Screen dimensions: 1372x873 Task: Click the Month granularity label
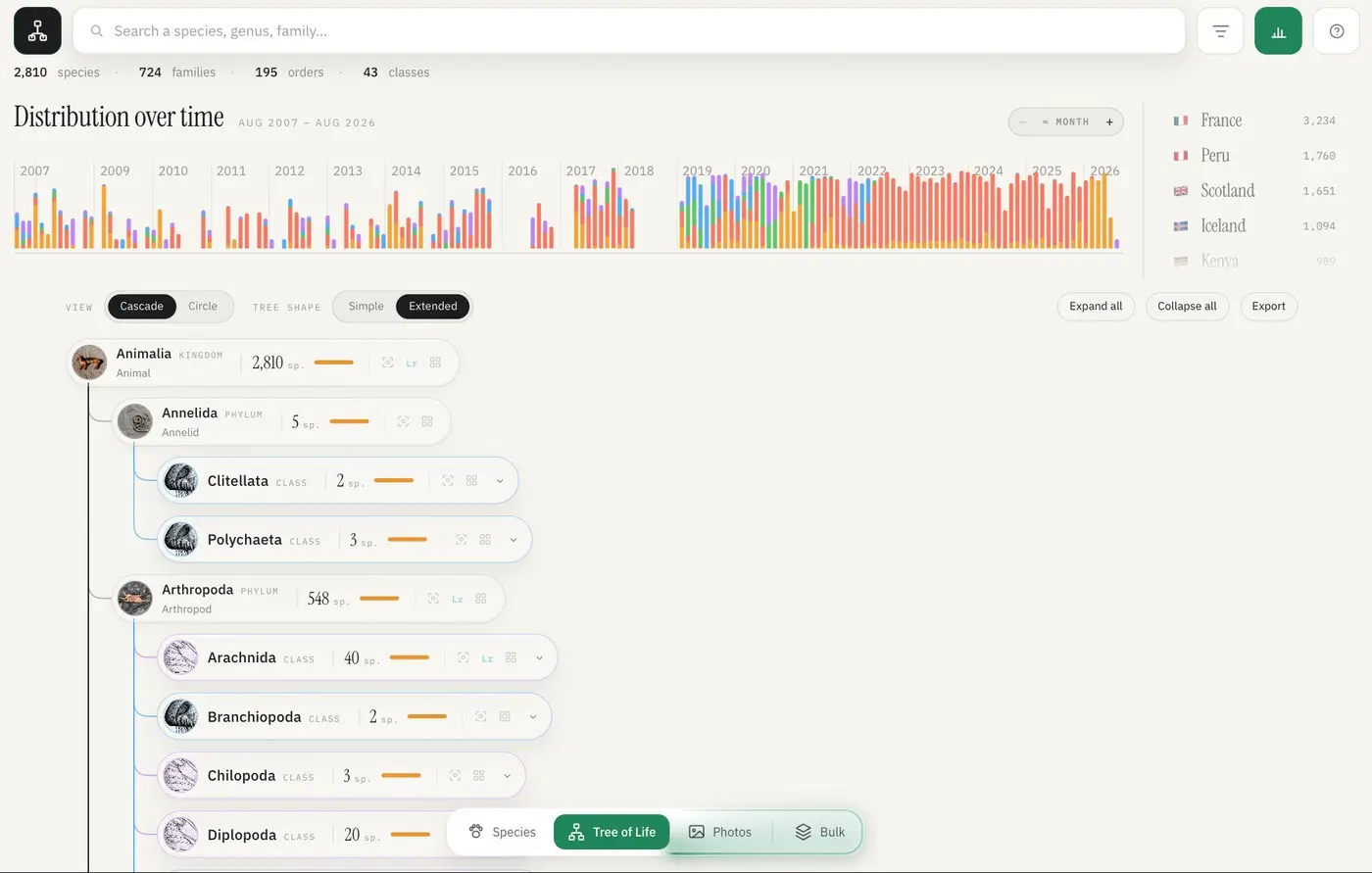[x=1066, y=121]
